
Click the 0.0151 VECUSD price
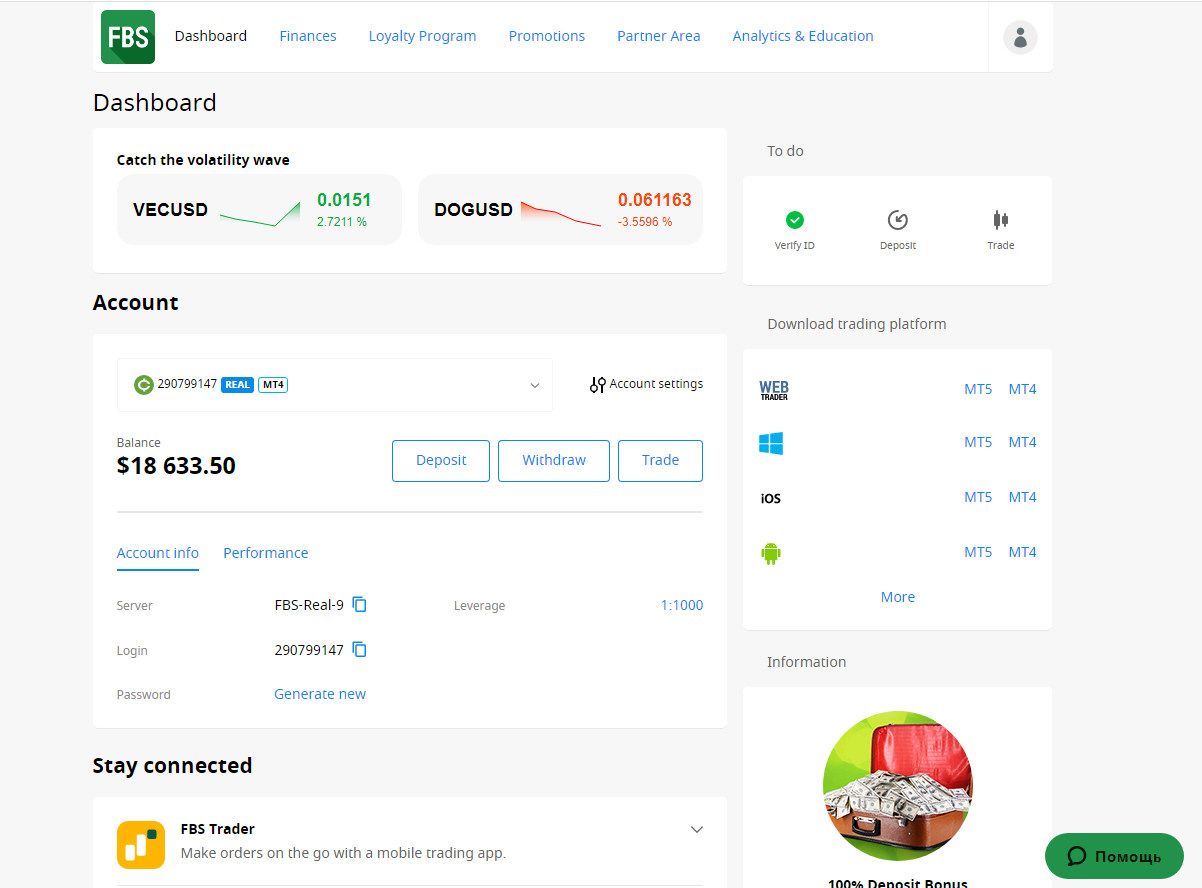tap(344, 200)
